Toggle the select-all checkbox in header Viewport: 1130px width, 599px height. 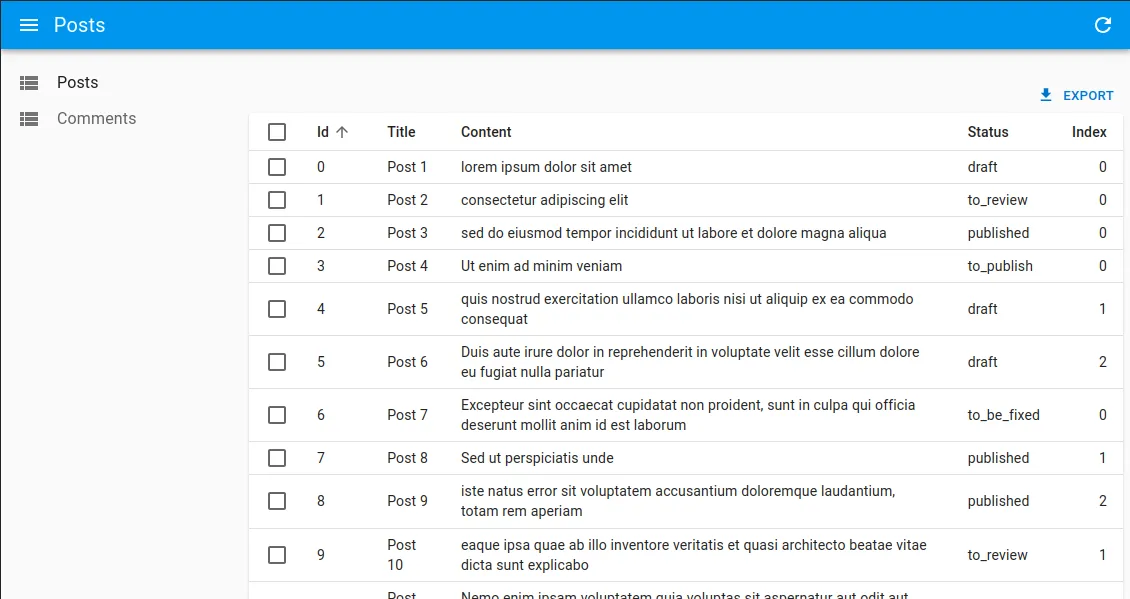pyautogui.click(x=277, y=132)
